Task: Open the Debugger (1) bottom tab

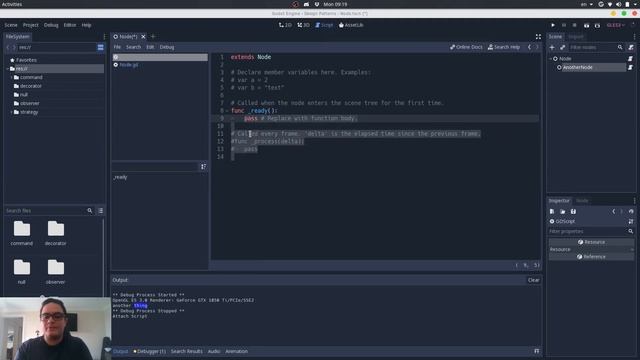Action: point(149,351)
